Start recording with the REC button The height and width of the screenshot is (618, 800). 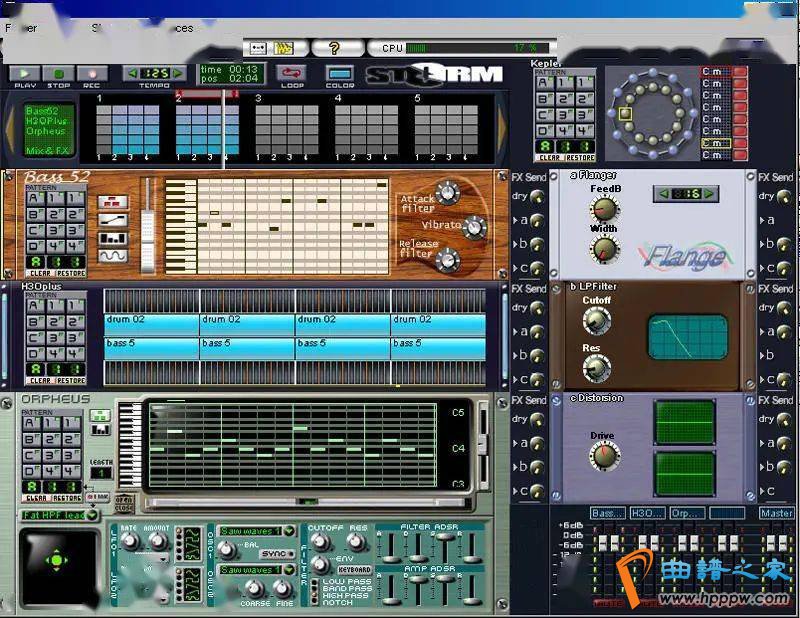coord(92,74)
